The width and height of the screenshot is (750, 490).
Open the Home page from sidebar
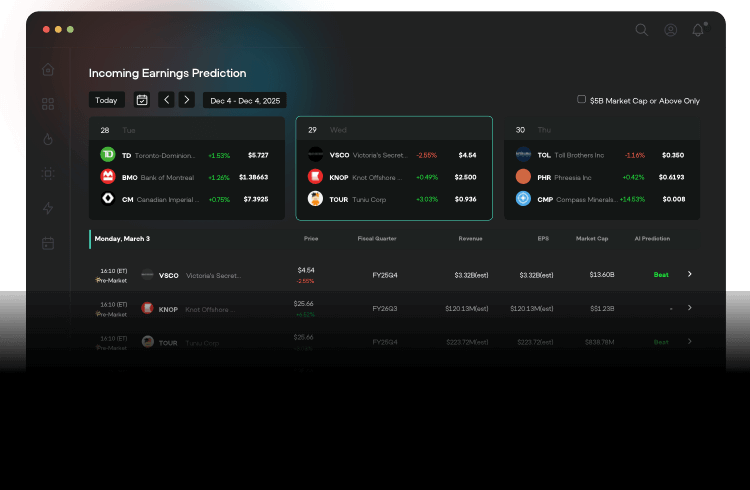(48, 69)
